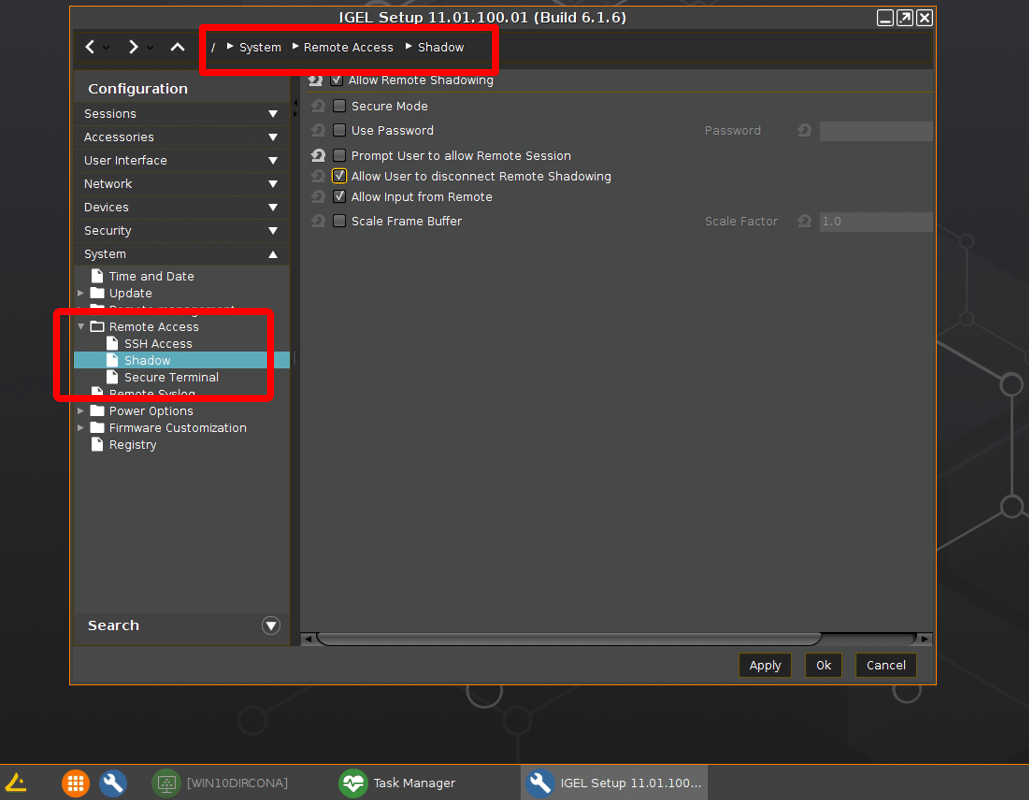Go back with the left navigation arrow

point(90,47)
